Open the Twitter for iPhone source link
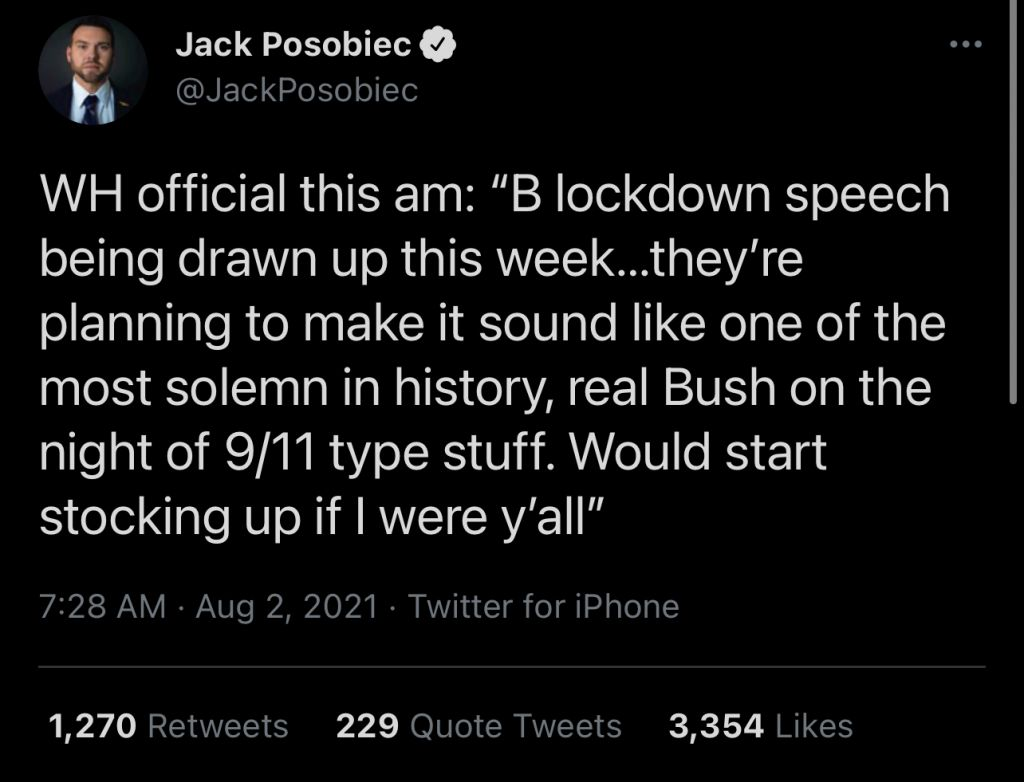The width and height of the screenshot is (1024, 782). [x=543, y=606]
